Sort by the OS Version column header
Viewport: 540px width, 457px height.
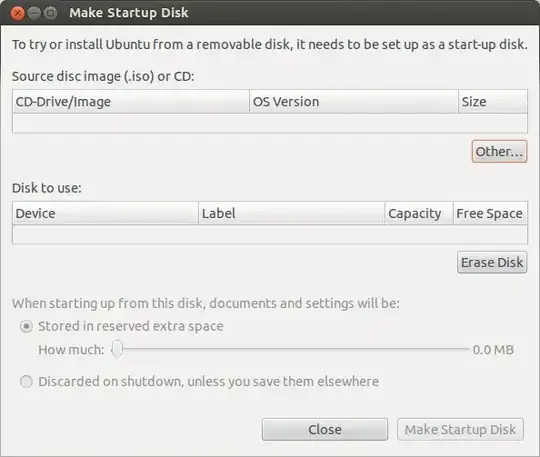pos(354,102)
